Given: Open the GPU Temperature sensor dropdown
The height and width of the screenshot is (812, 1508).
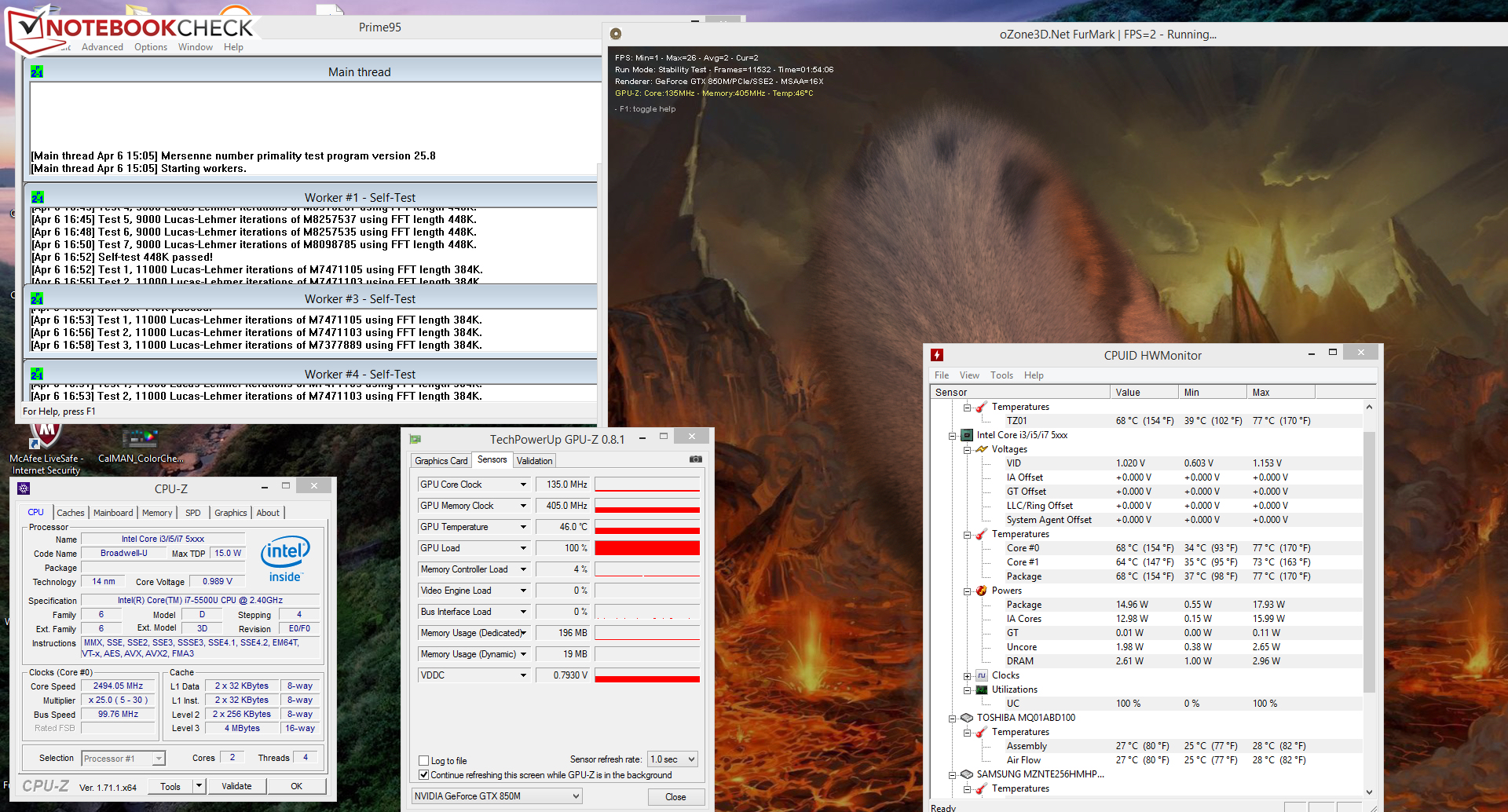Looking at the screenshot, I should point(523,527).
